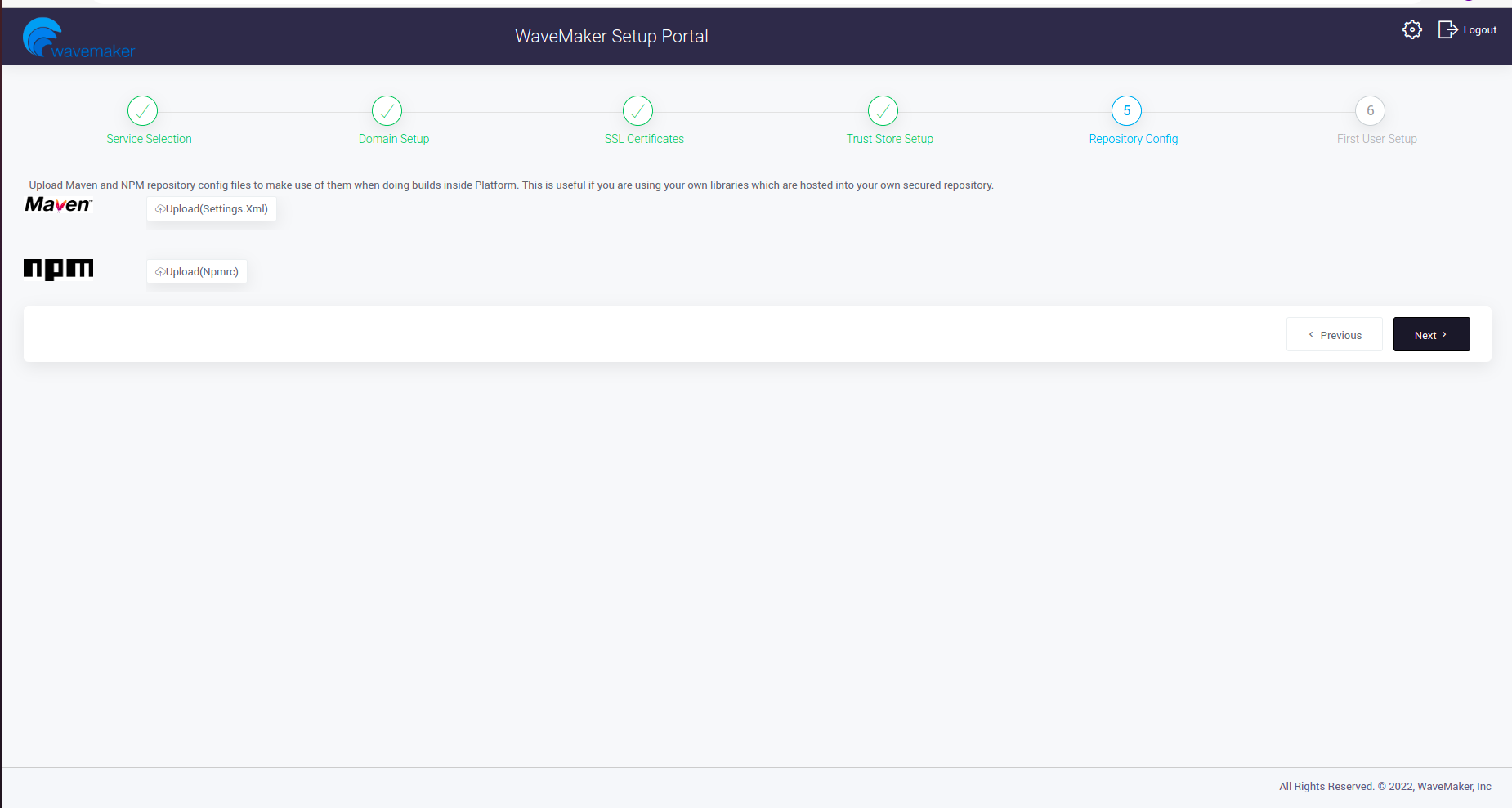Select the completed Domain Setup step circle

coord(386,110)
